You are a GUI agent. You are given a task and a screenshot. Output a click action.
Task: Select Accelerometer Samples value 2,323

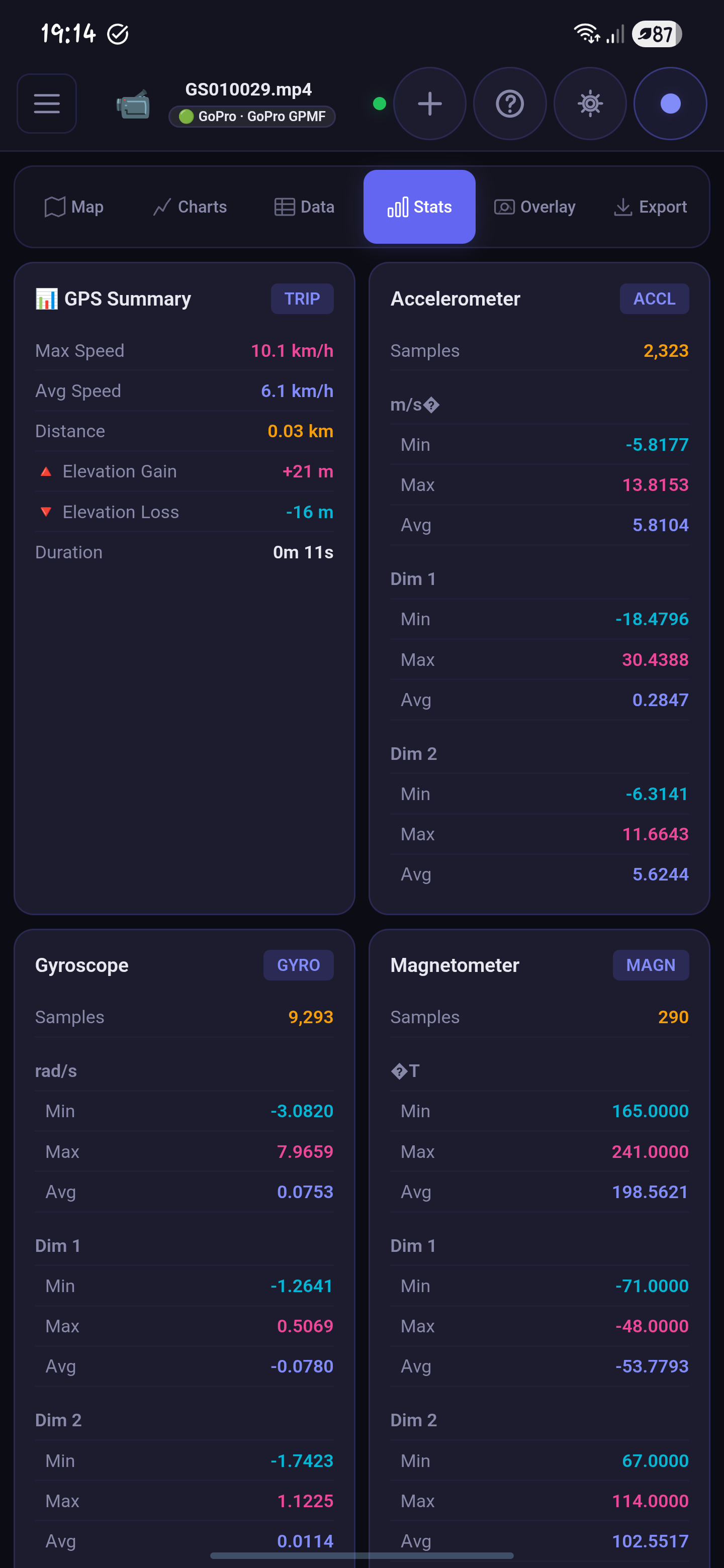coord(666,351)
